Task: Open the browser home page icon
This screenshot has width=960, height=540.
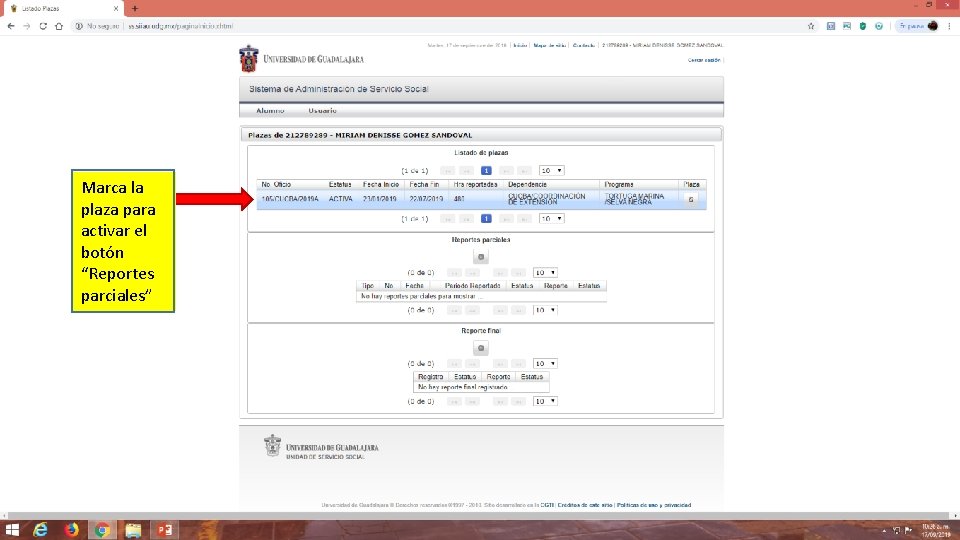Action: coord(59,26)
